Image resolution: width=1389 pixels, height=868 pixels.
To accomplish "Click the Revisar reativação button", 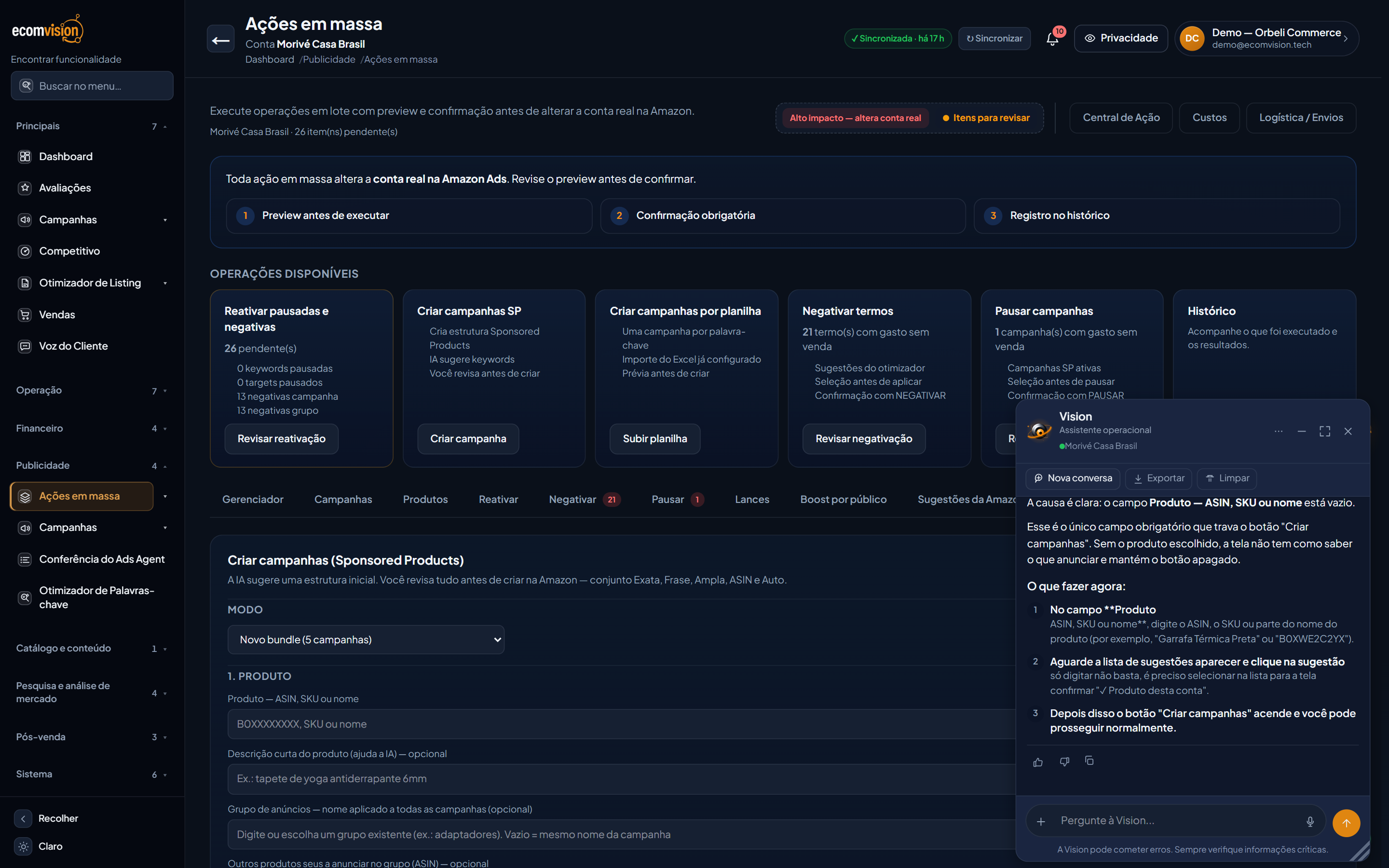I will point(281,439).
